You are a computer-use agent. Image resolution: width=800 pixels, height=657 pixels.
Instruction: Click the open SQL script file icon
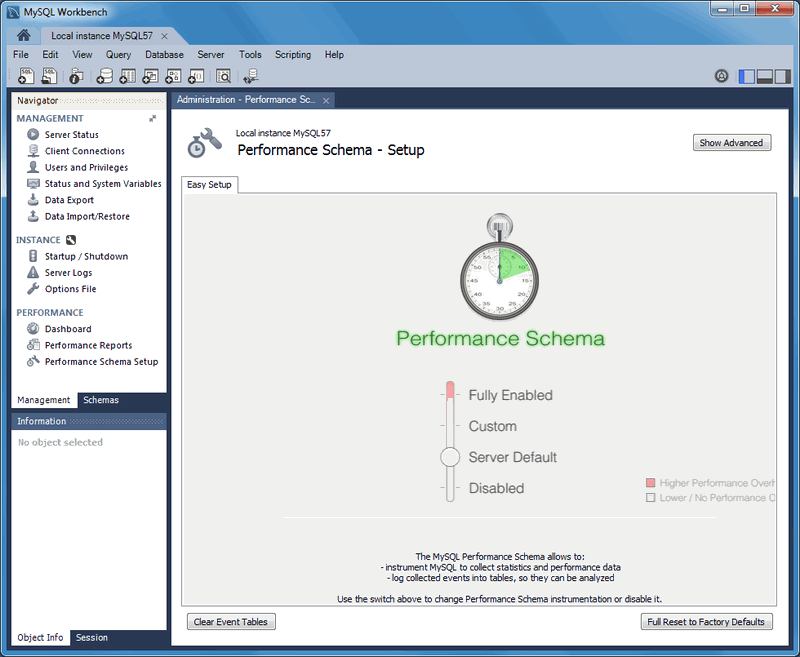tap(47, 76)
